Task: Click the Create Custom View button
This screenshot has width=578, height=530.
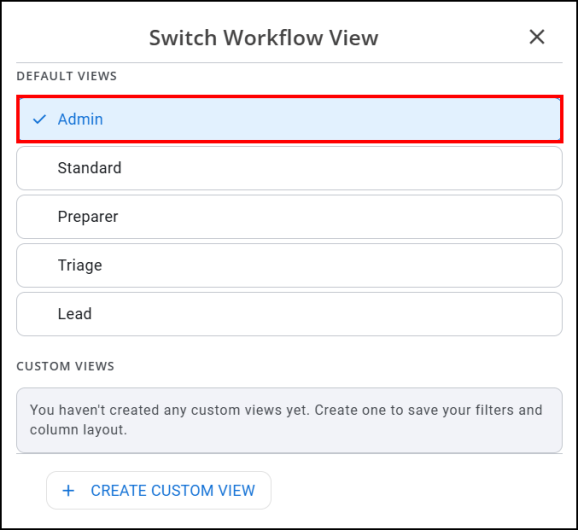Action: point(159,491)
